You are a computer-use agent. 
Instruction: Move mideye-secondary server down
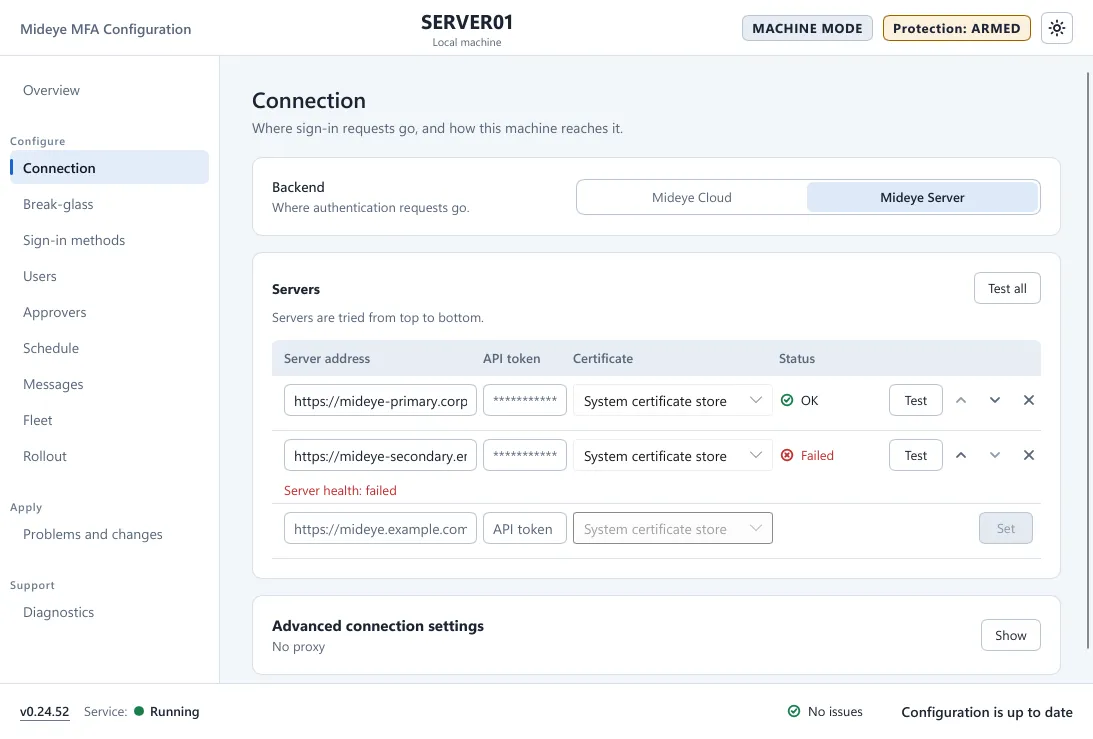[x=995, y=455]
